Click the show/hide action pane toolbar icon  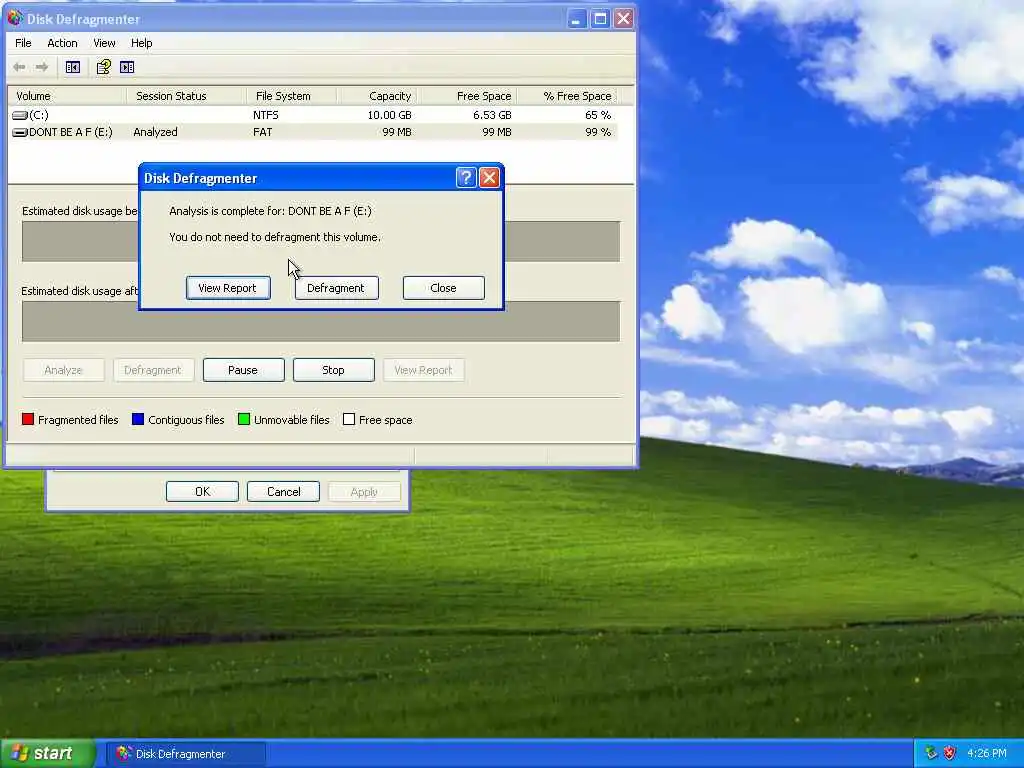point(127,67)
